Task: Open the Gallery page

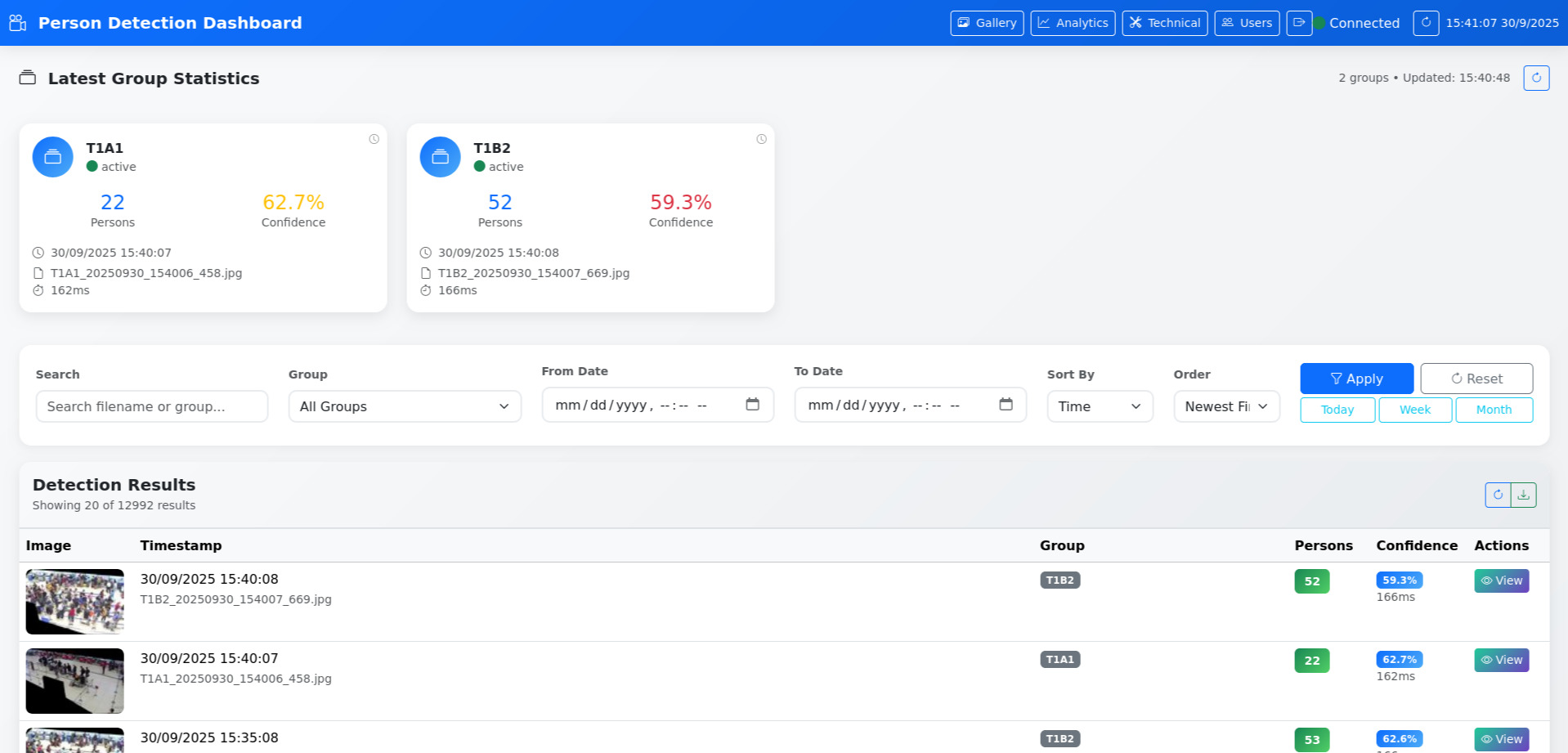Action: click(x=987, y=23)
